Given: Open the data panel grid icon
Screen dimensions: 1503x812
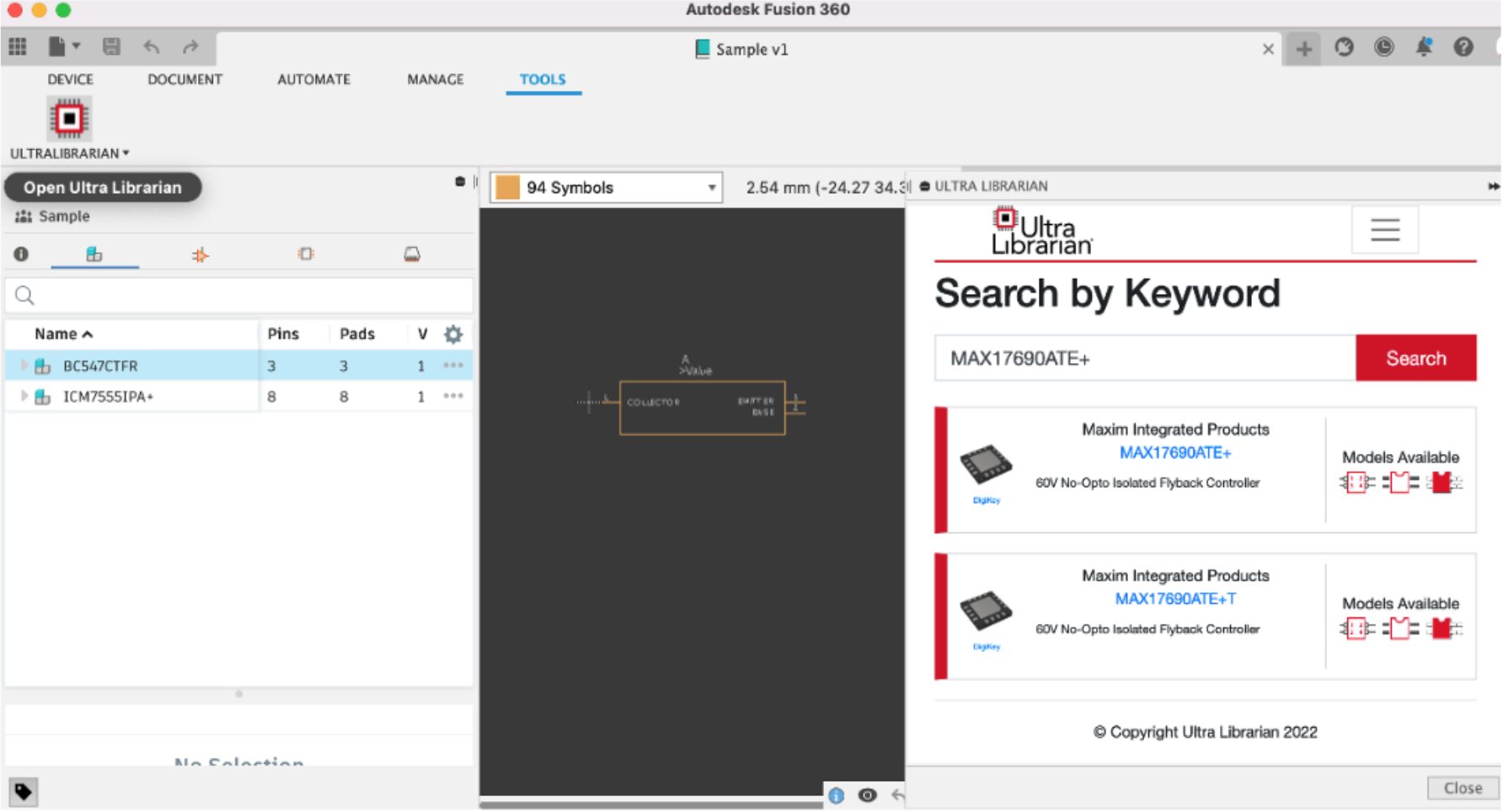Looking at the screenshot, I should coord(18,47).
